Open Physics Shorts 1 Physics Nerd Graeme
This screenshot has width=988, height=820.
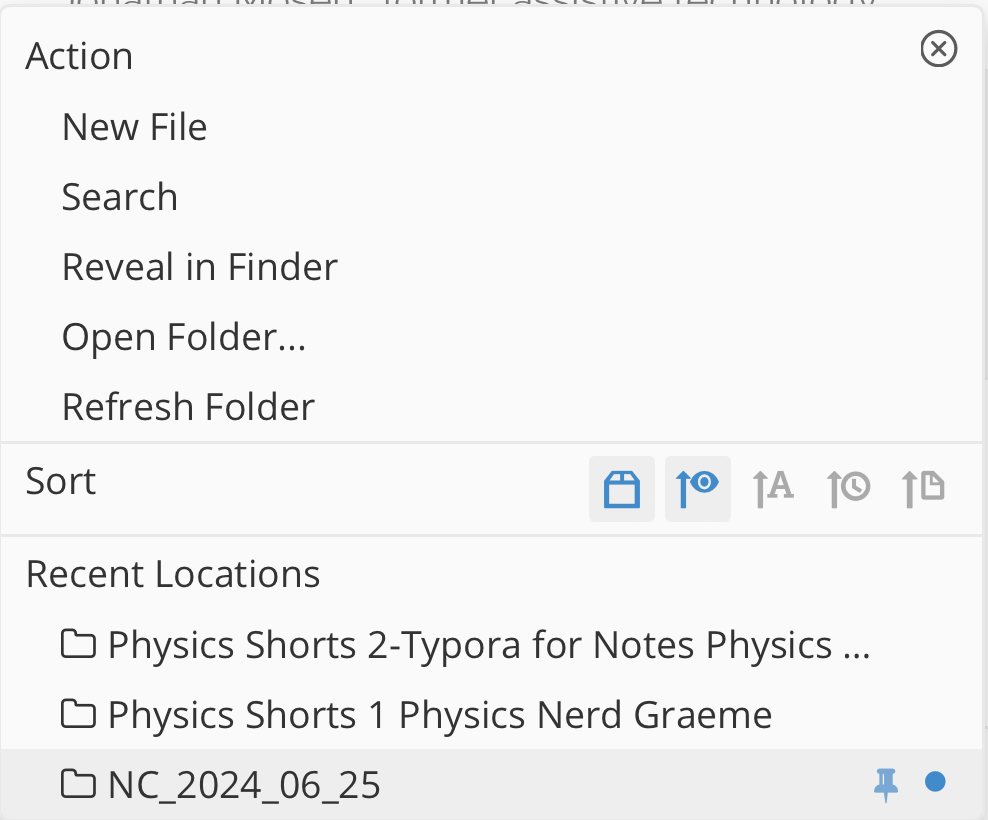click(439, 715)
